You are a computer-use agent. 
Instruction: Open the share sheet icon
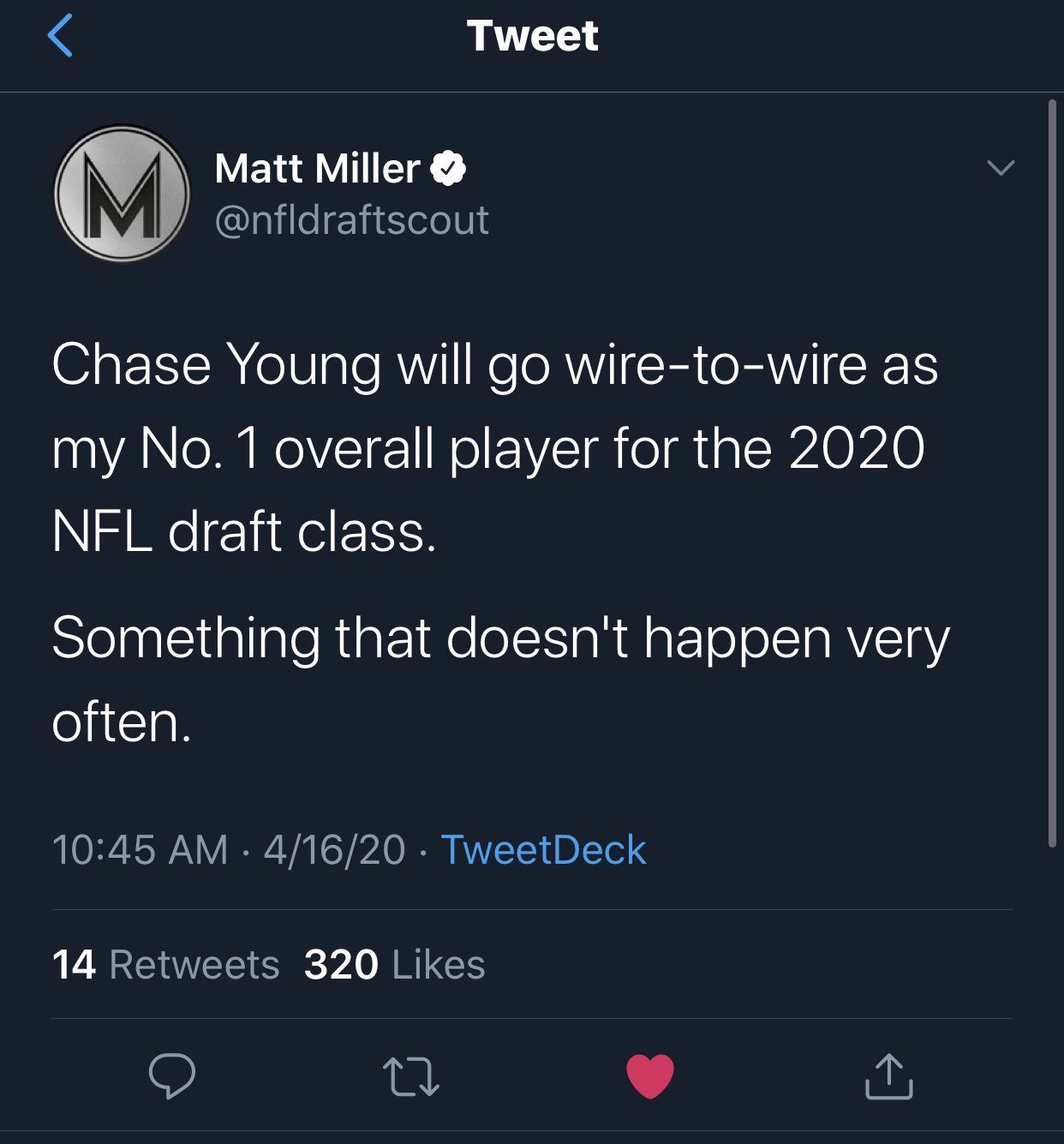click(888, 1075)
